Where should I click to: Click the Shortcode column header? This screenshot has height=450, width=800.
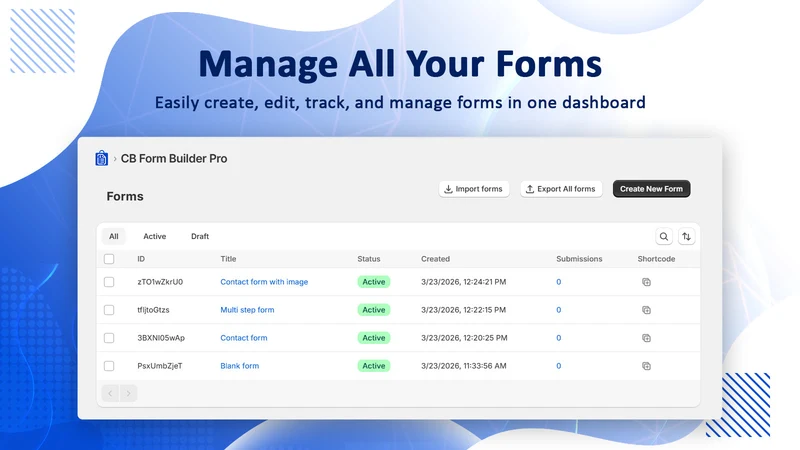[x=656, y=259]
